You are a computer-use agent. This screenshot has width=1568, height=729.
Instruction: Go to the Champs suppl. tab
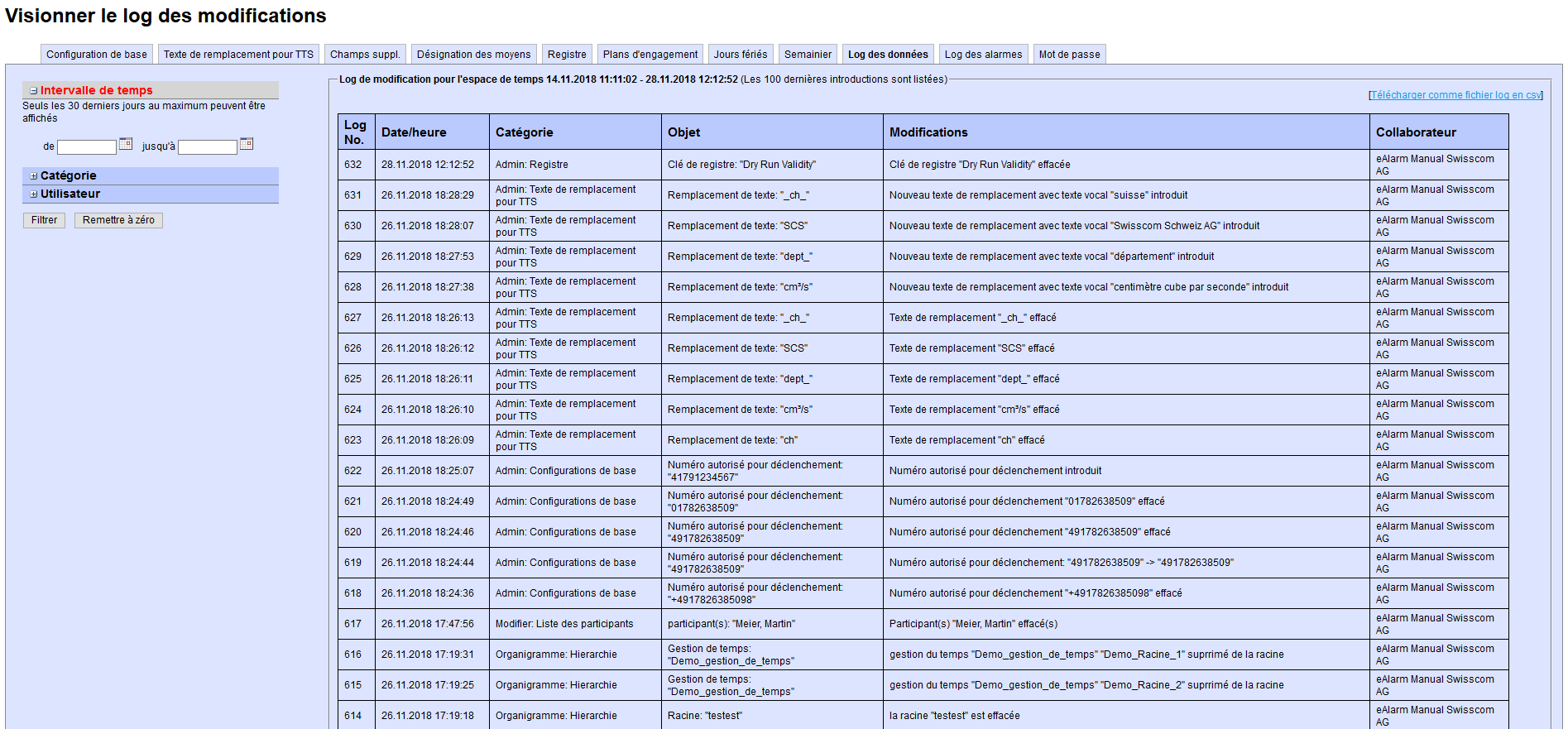[x=365, y=55]
